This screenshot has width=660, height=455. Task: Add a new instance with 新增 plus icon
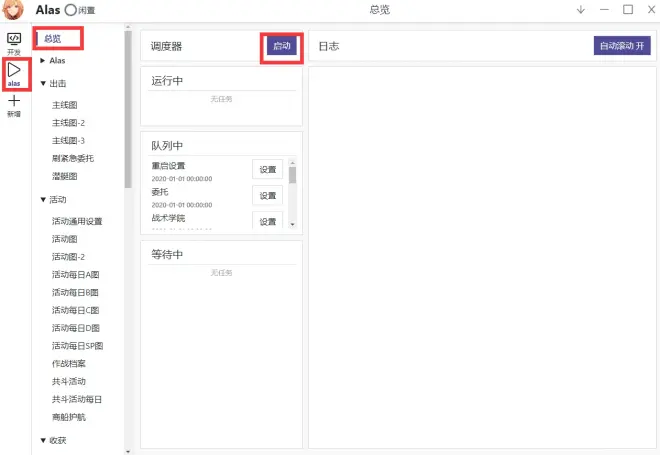point(14,106)
